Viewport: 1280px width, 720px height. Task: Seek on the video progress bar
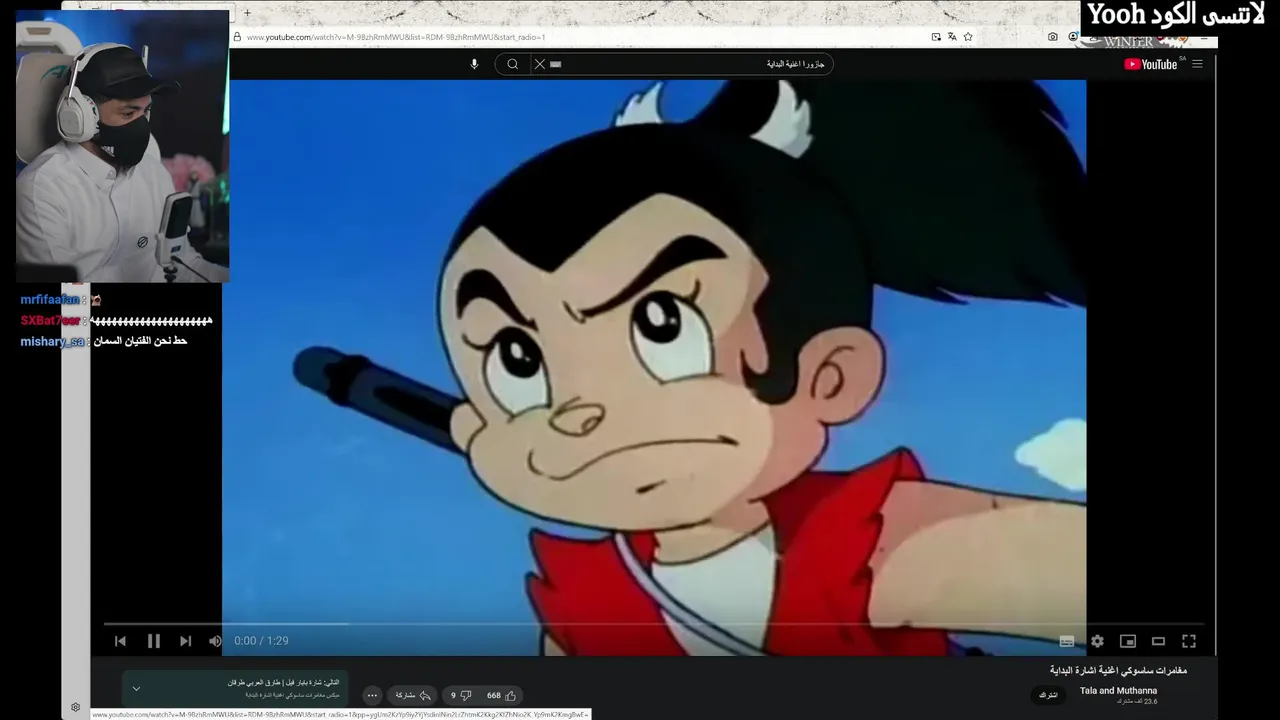click(654, 624)
